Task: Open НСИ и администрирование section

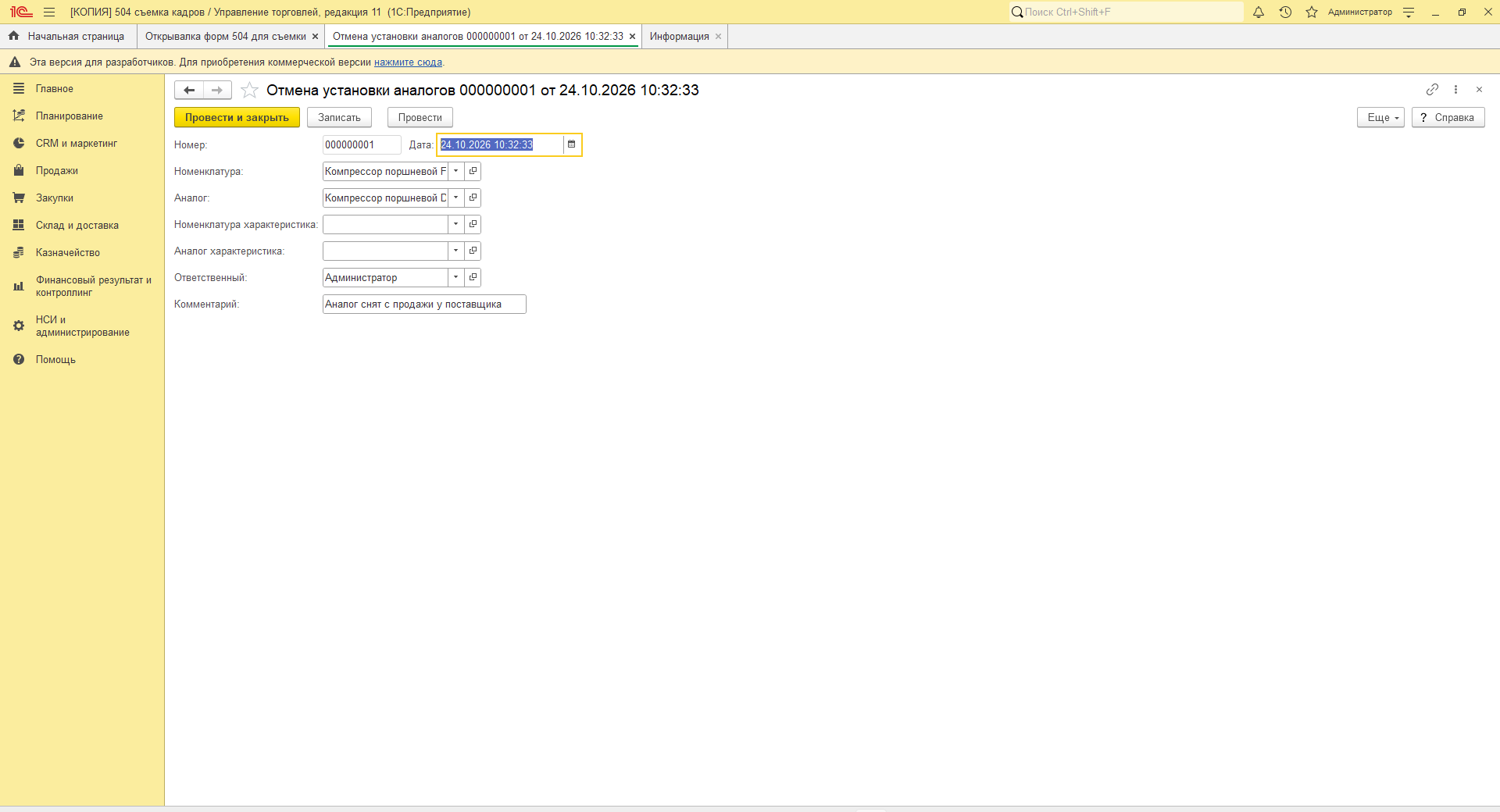Action: (82, 326)
